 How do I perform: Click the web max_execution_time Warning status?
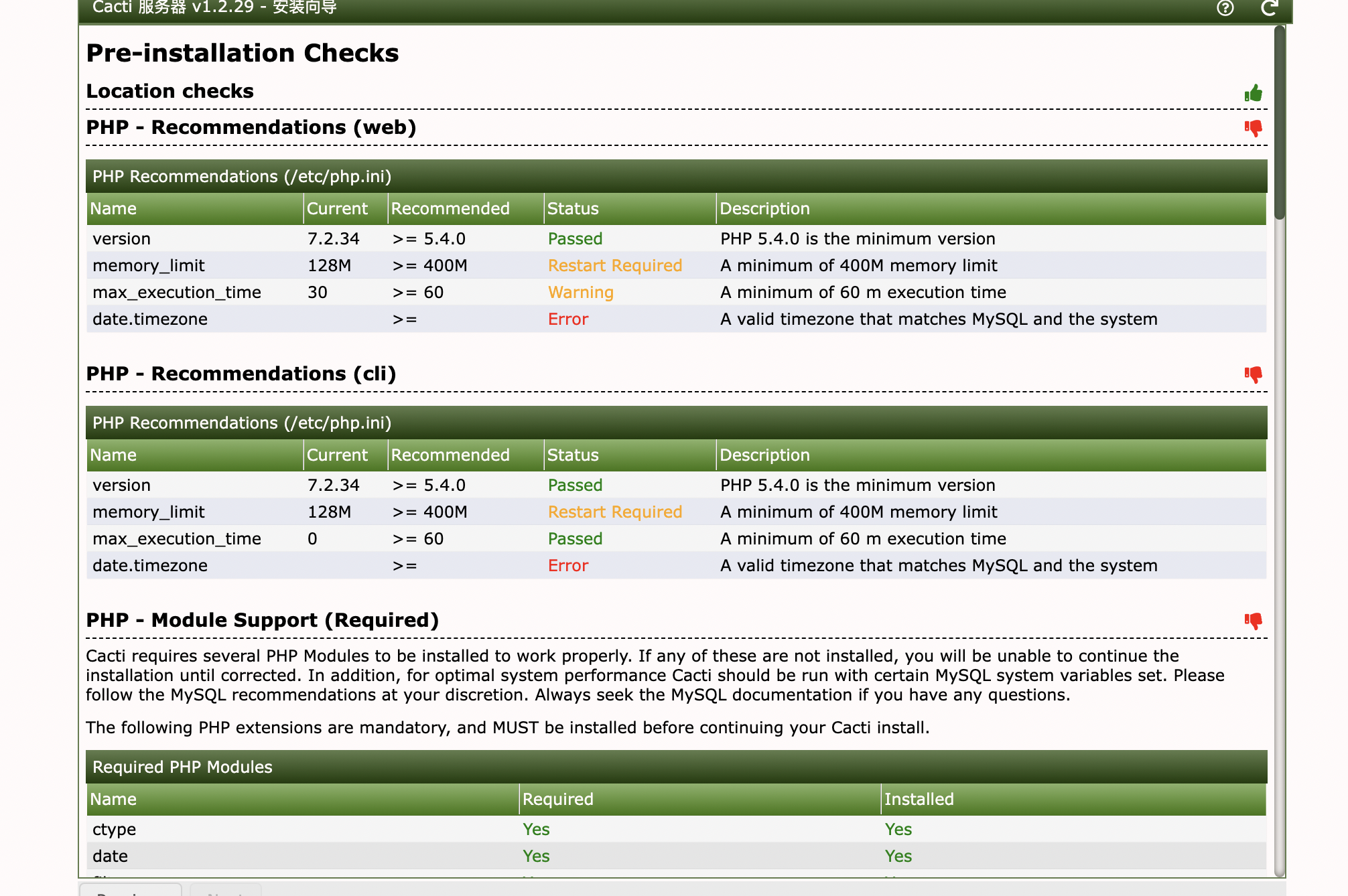tap(580, 293)
